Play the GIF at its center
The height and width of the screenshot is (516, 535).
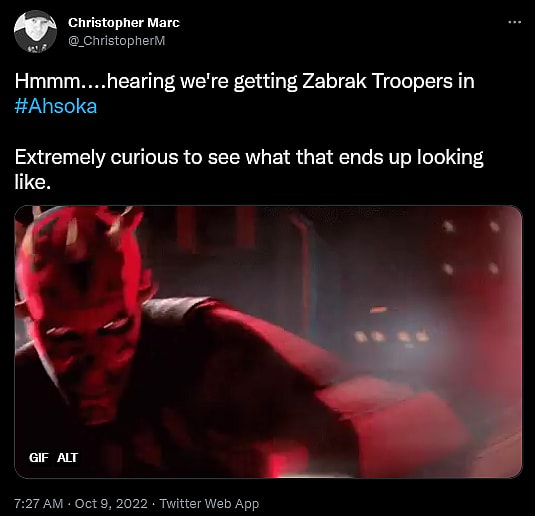pyautogui.click(x=268, y=342)
